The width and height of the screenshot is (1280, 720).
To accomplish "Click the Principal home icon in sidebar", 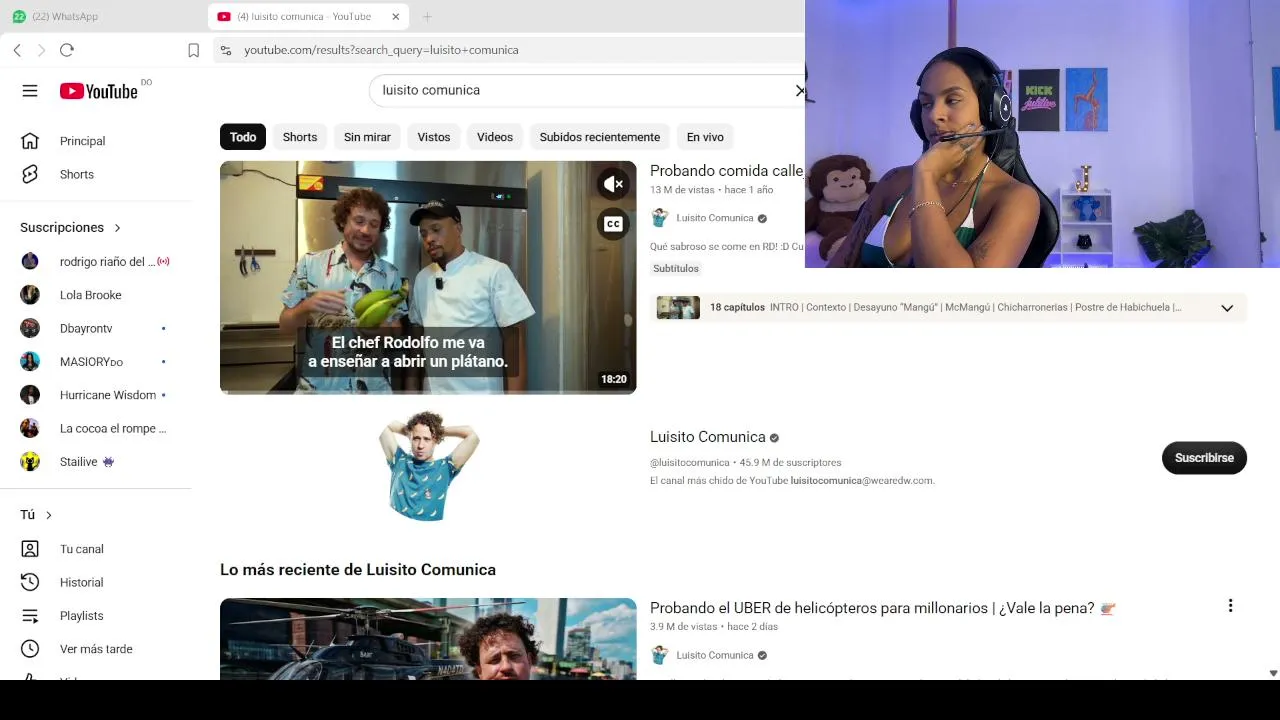I will click(30, 141).
